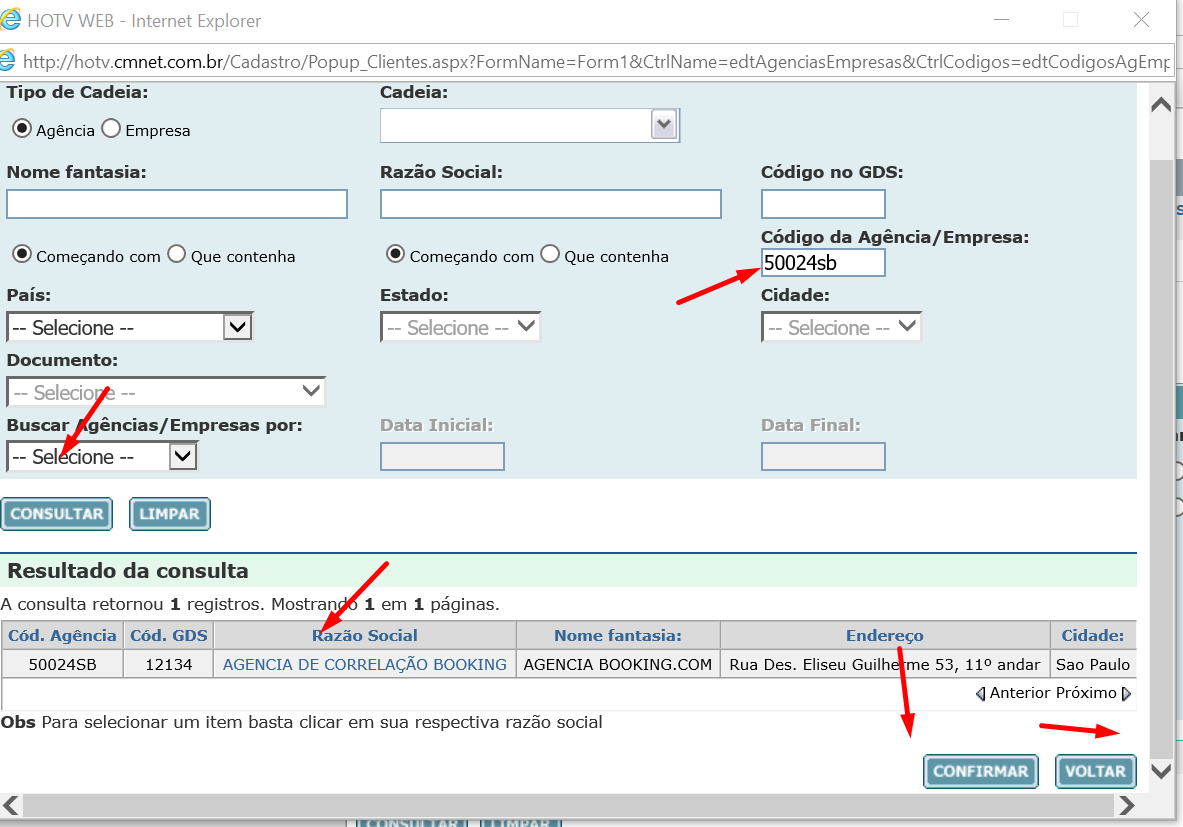
Task: Select Começando com under Nome fantasia
Action: tap(22, 254)
